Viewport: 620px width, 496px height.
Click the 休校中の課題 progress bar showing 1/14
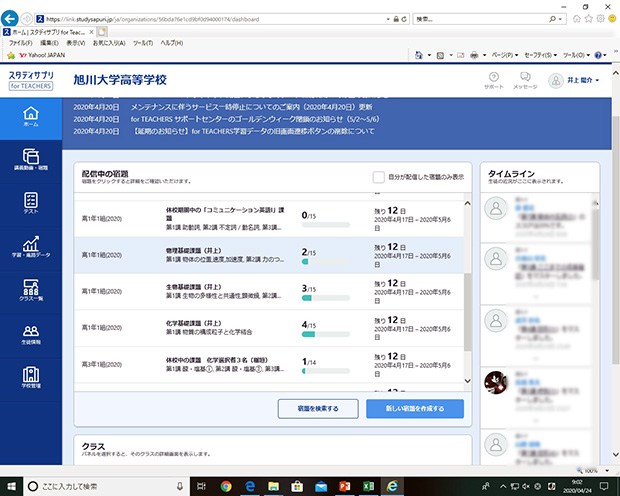(326, 371)
